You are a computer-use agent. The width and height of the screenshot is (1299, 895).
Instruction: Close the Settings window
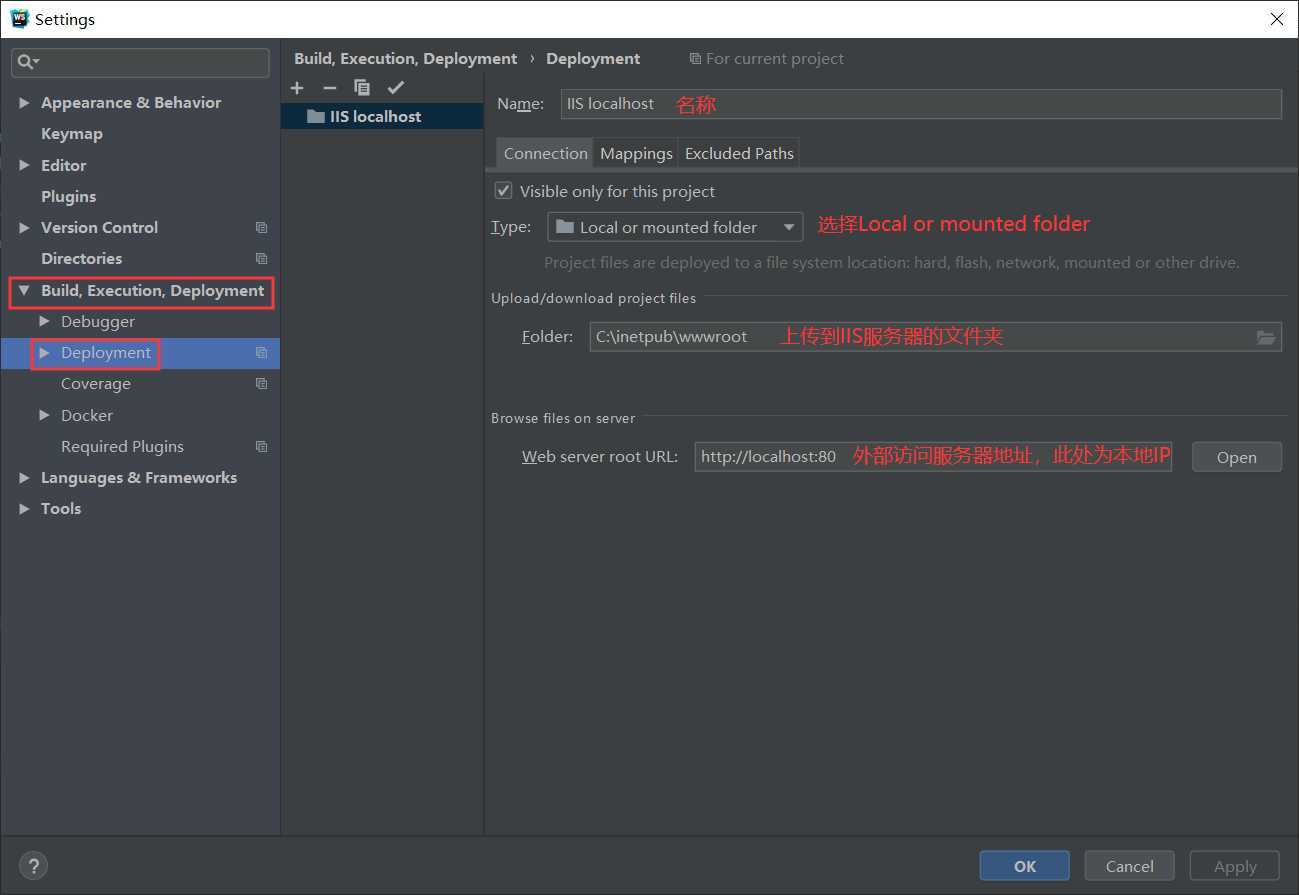[1277, 19]
